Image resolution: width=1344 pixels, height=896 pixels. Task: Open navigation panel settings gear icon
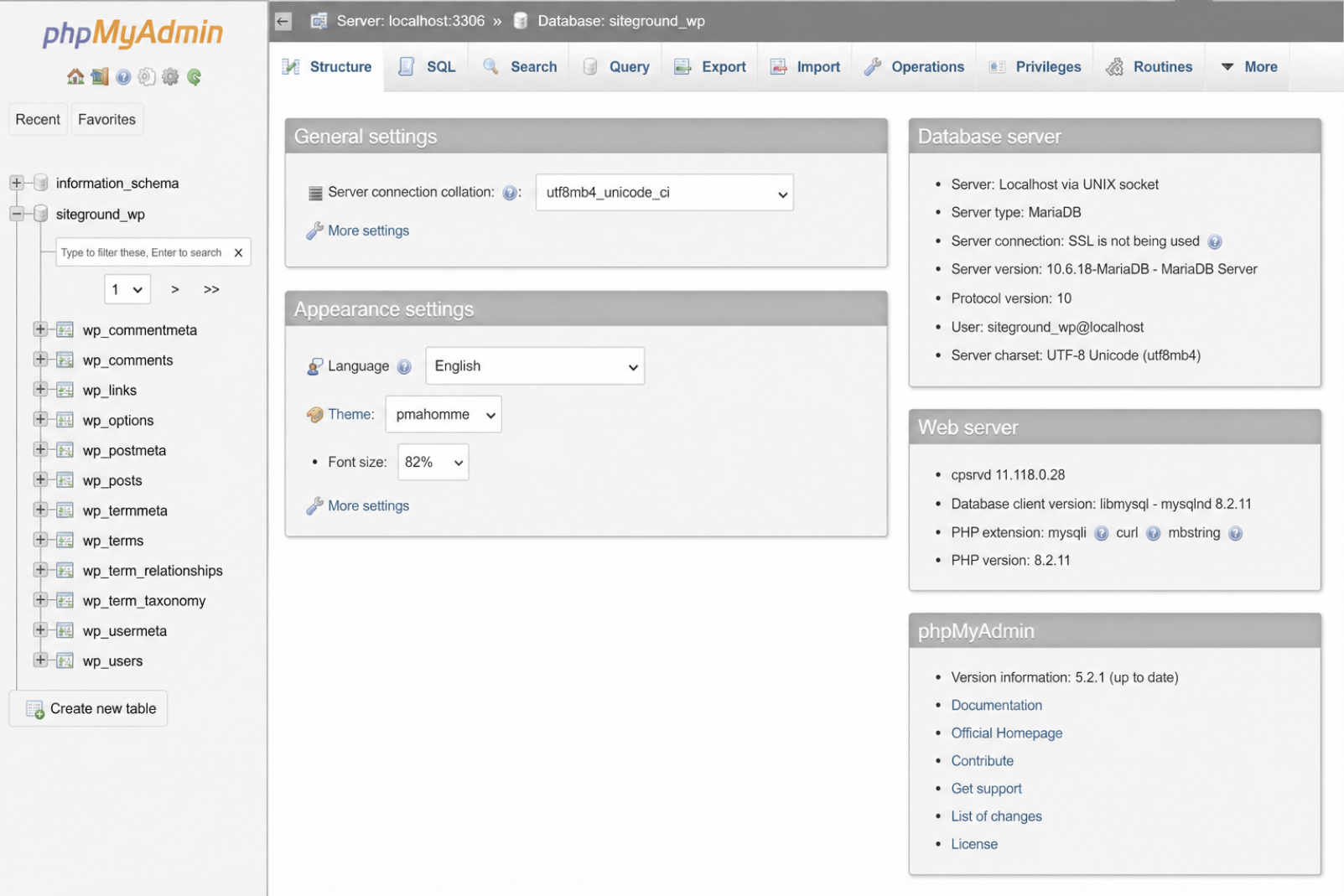[x=170, y=77]
